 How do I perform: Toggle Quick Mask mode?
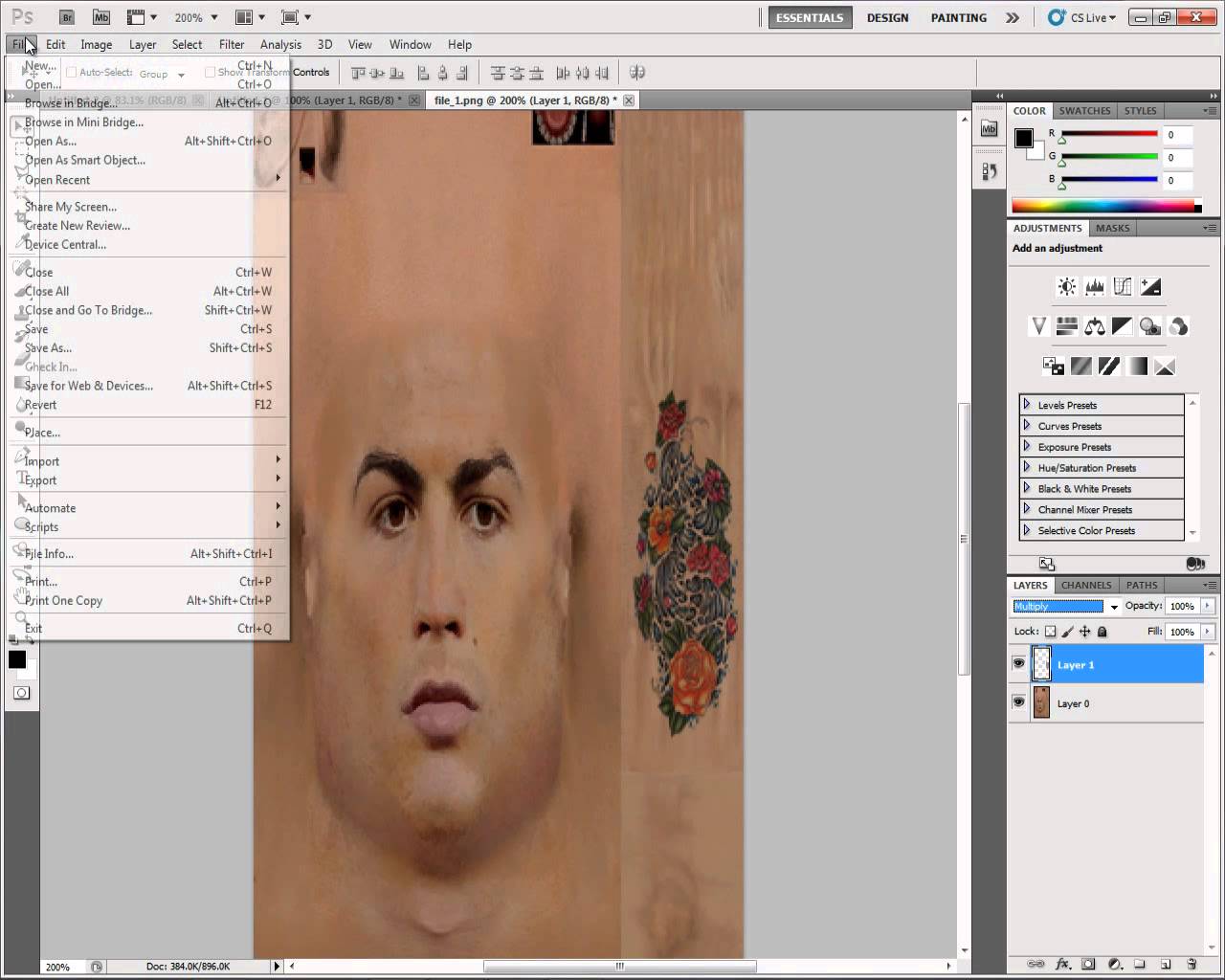tap(21, 693)
